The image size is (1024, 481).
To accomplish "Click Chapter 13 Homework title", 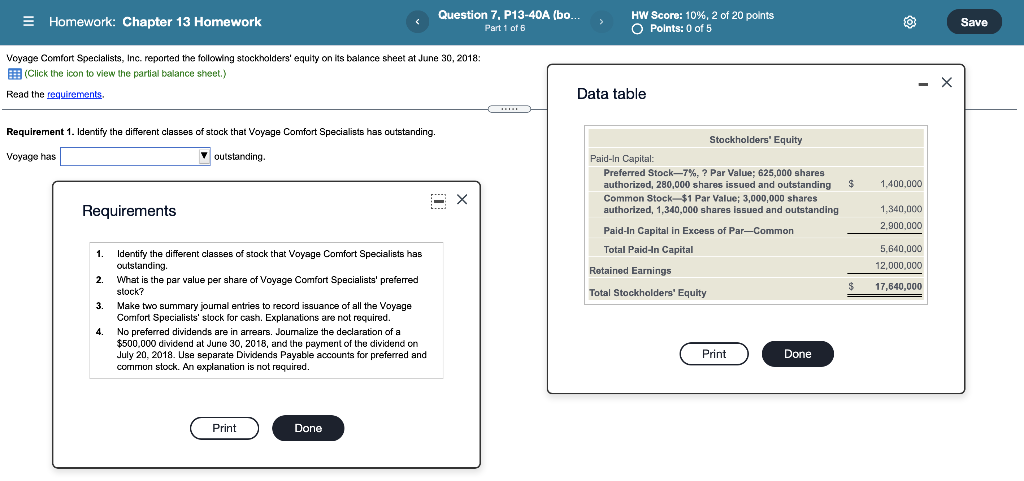I will click(x=191, y=22).
